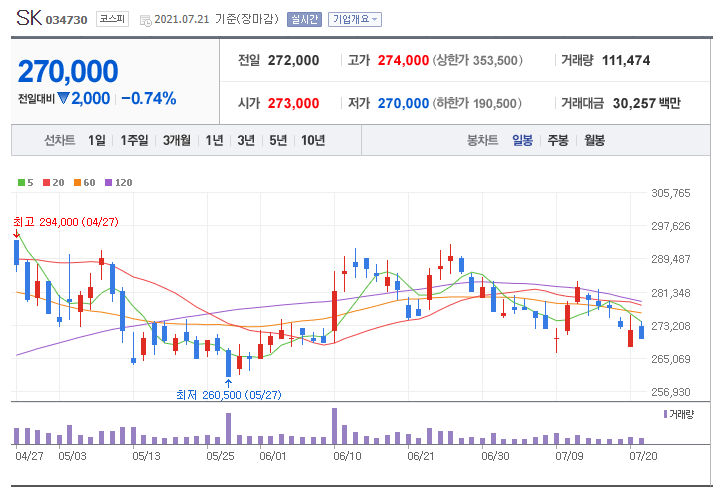Click the 상한가 353,500 text
This screenshot has width=713, height=487.
tap(477, 60)
